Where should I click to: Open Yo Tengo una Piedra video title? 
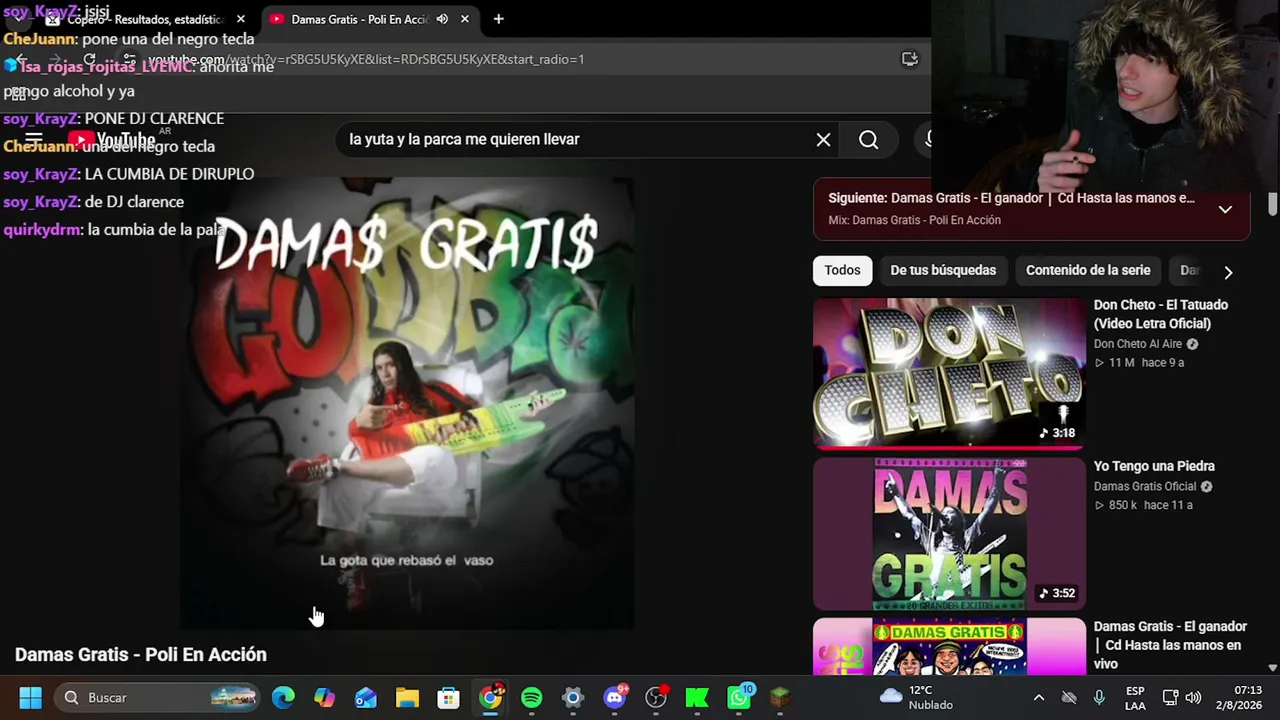pos(1154,466)
